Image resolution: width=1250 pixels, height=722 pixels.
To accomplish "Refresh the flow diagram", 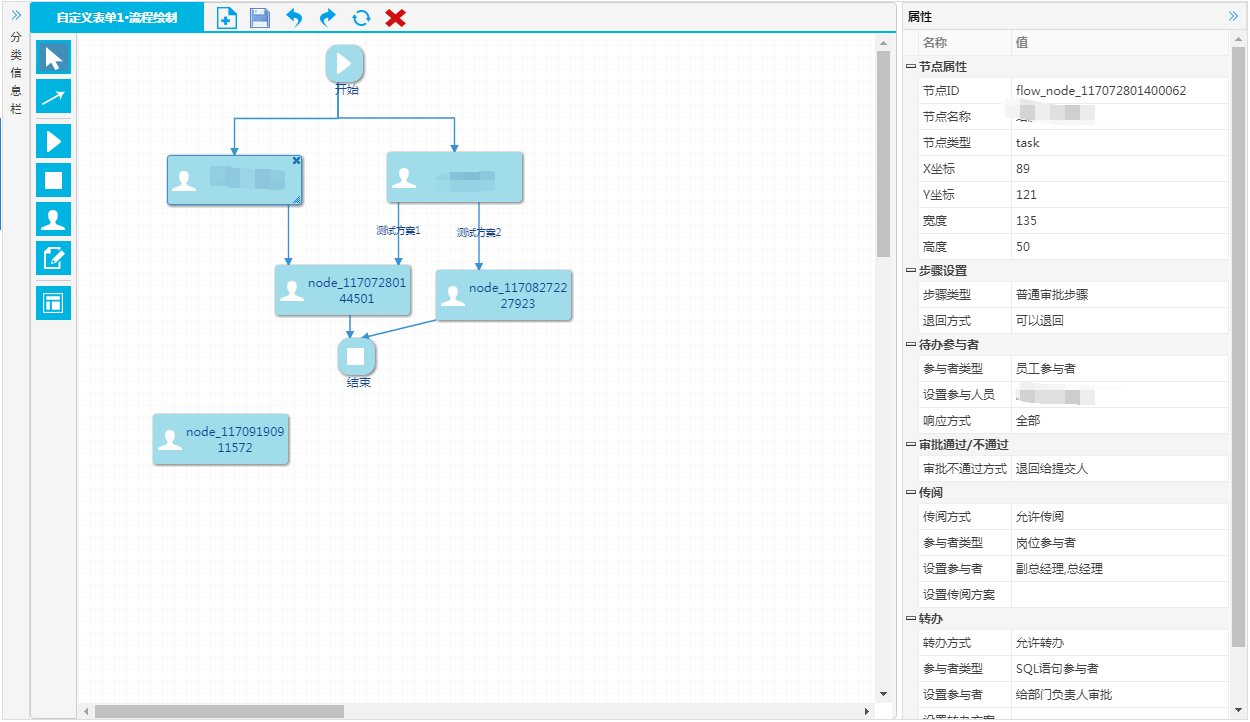I will (362, 18).
